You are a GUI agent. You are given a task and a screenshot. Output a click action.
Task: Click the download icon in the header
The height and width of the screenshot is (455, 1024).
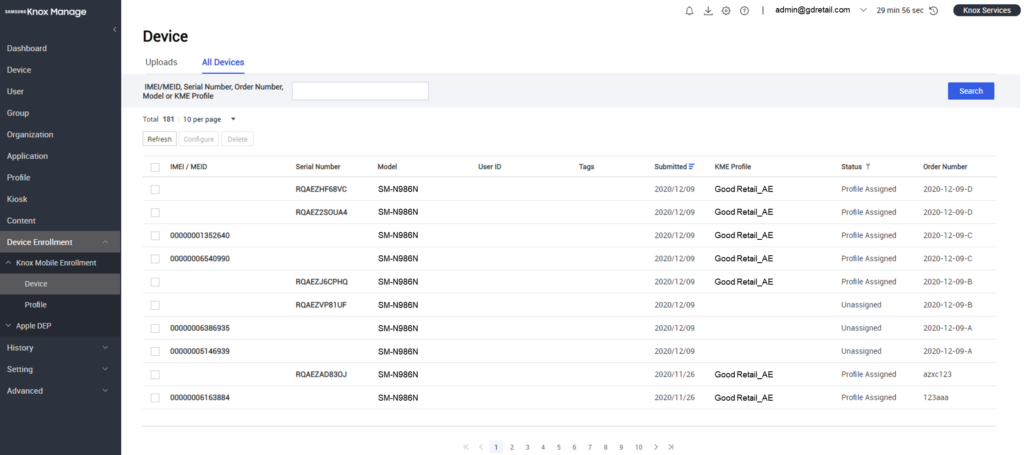[x=708, y=11]
